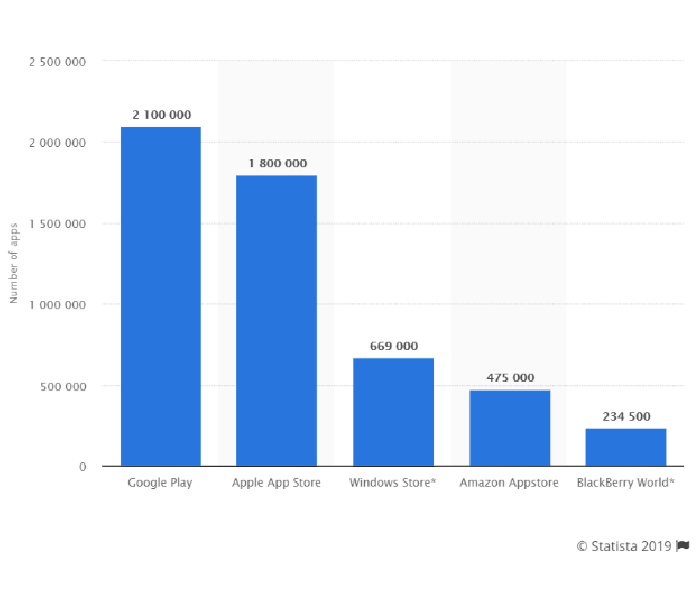Click the Apple App Store axis label
The height and width of the screenshot is (598, 700).
click(x=276, y=483)
